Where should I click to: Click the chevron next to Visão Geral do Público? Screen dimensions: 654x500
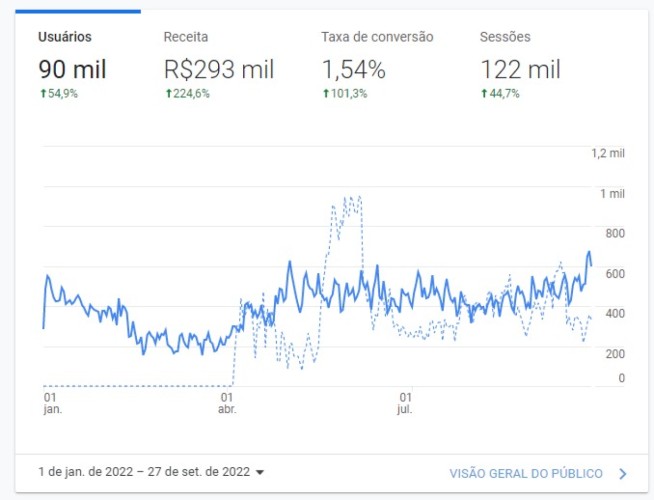click(623, 474)
